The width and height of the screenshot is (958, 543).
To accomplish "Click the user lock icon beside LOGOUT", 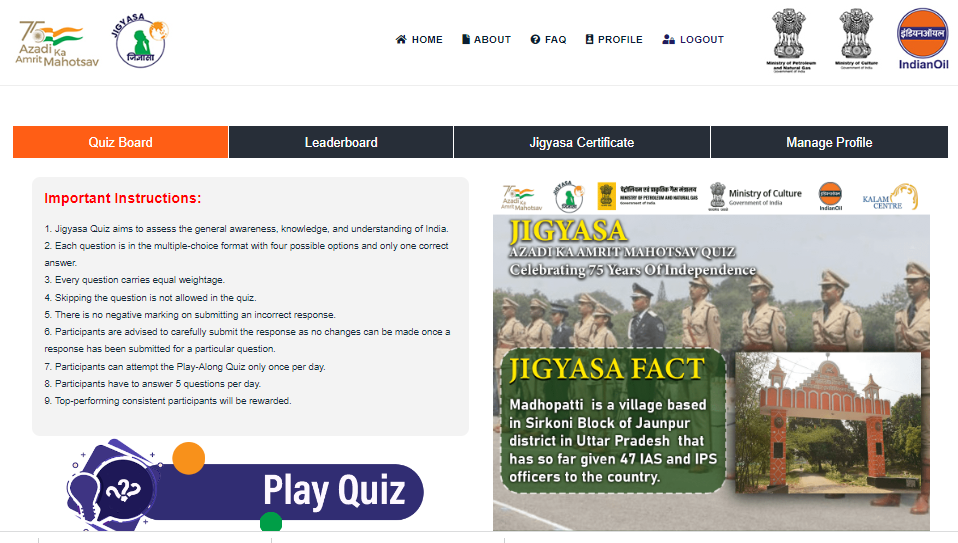I will pyautogui.click(x=668, y=39).
